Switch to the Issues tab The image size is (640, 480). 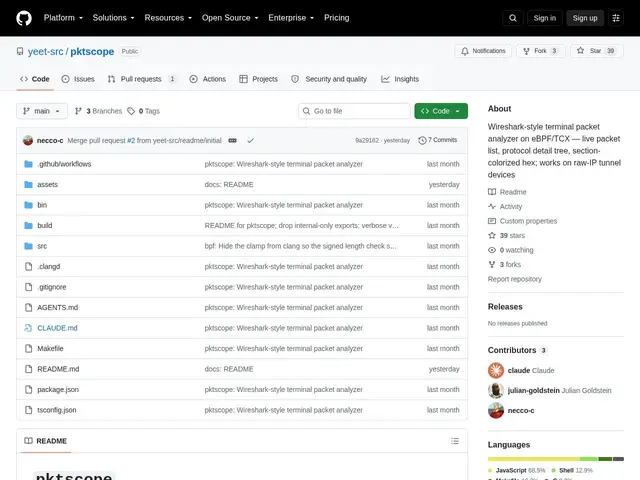78,79
